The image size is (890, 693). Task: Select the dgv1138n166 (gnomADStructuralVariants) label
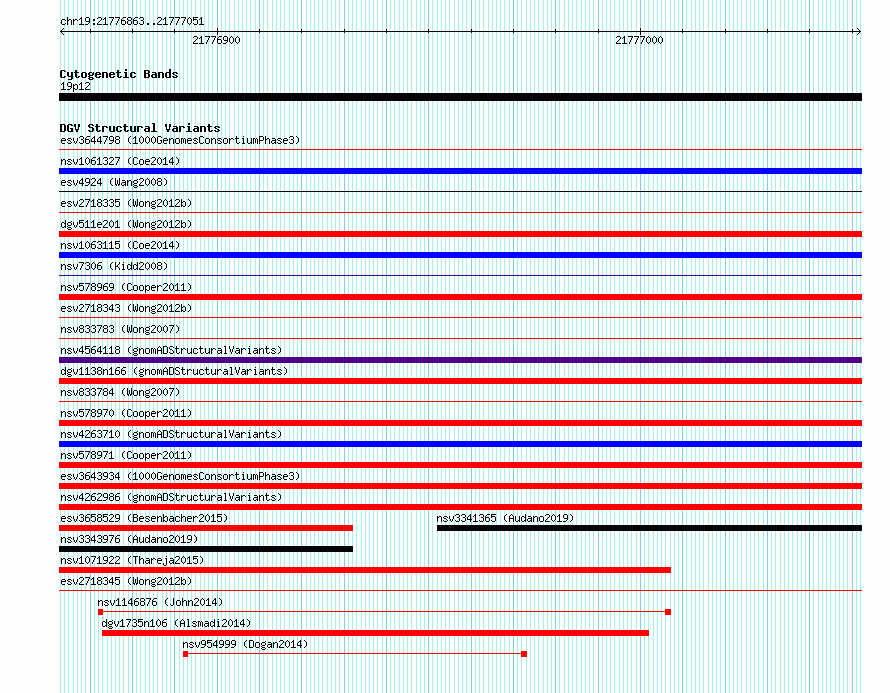click(174, 371)
